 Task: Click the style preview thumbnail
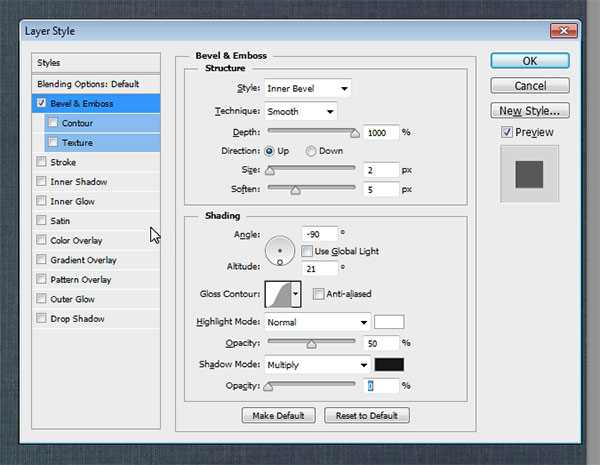click(x=529, y=174)
